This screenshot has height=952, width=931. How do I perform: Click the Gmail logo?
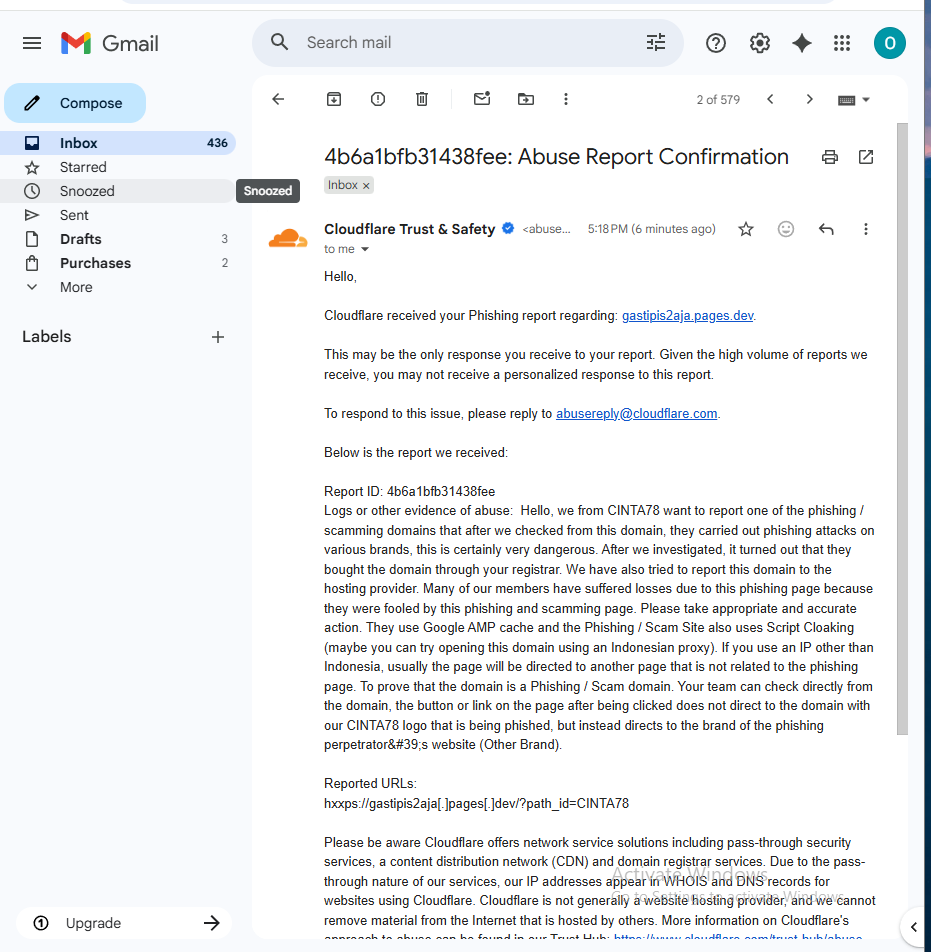coord(110,43)
